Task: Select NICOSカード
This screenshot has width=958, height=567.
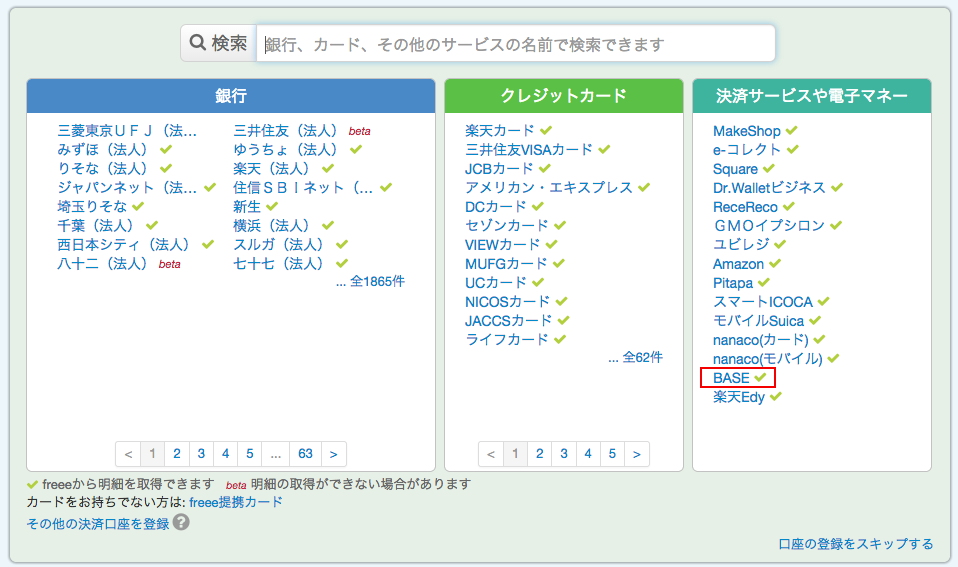Action: pos(508,302)
